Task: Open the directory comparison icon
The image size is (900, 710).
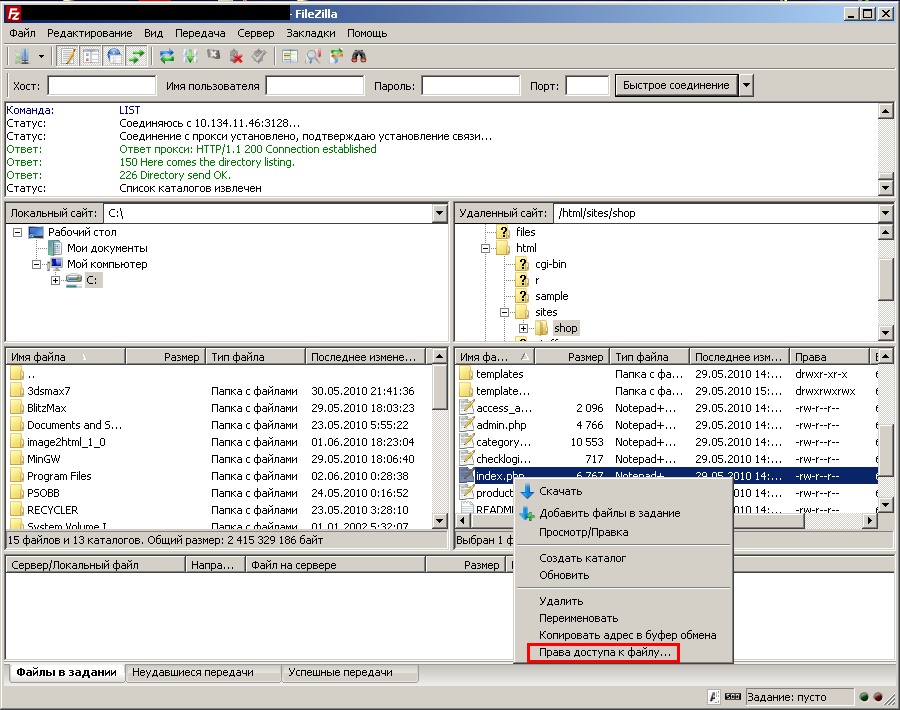Action: click(x=314, y=56)
